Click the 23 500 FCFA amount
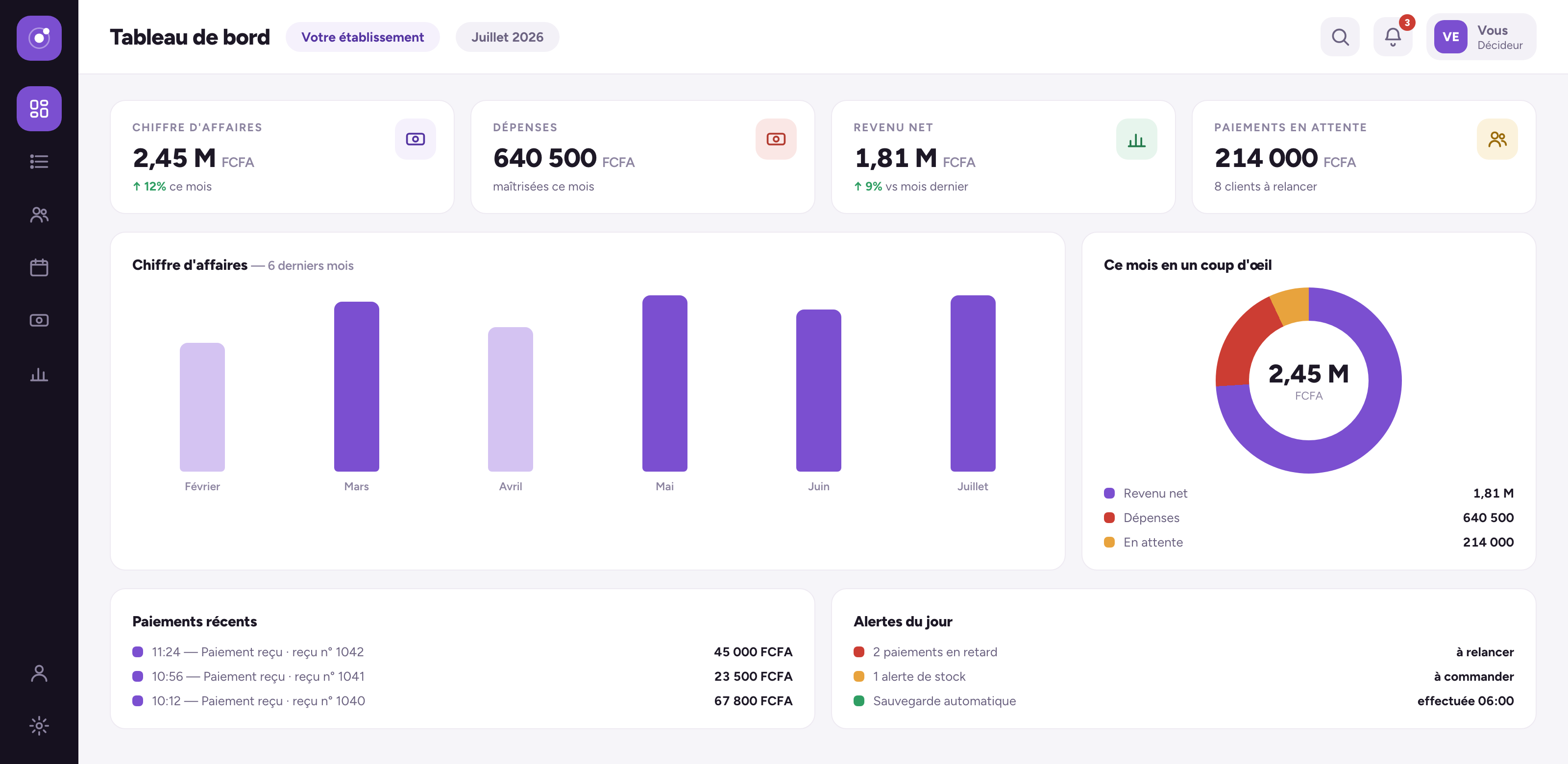This screenshot has height=764, width=1568. tap(753, 676)
